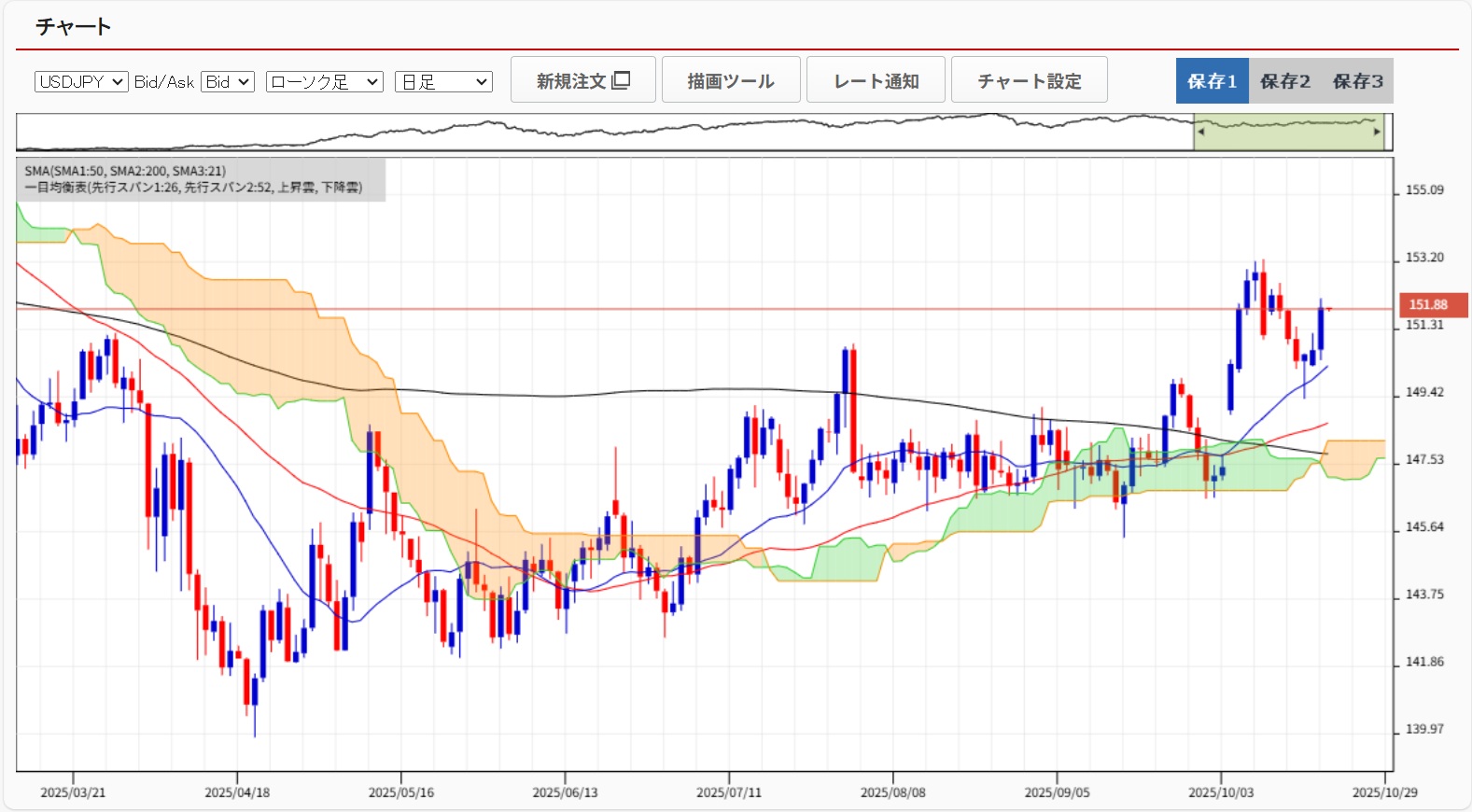Click the レート通知 rate alert button
This screenshot has width=1472, height=812.
coord(876,80)
